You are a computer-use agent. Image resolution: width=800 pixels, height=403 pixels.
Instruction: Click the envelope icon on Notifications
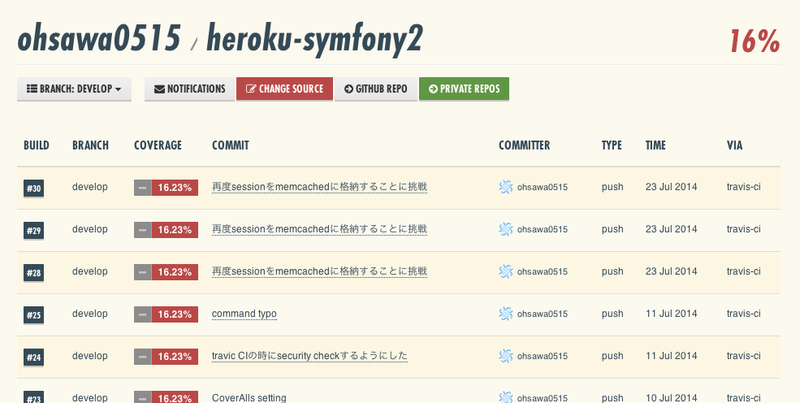[x=159, y=89]
